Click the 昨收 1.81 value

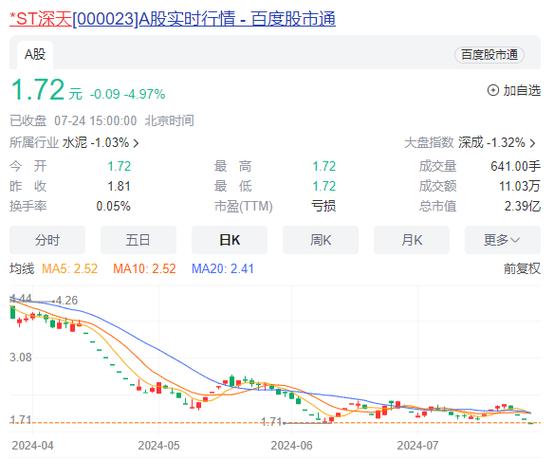tap(119, 186)
